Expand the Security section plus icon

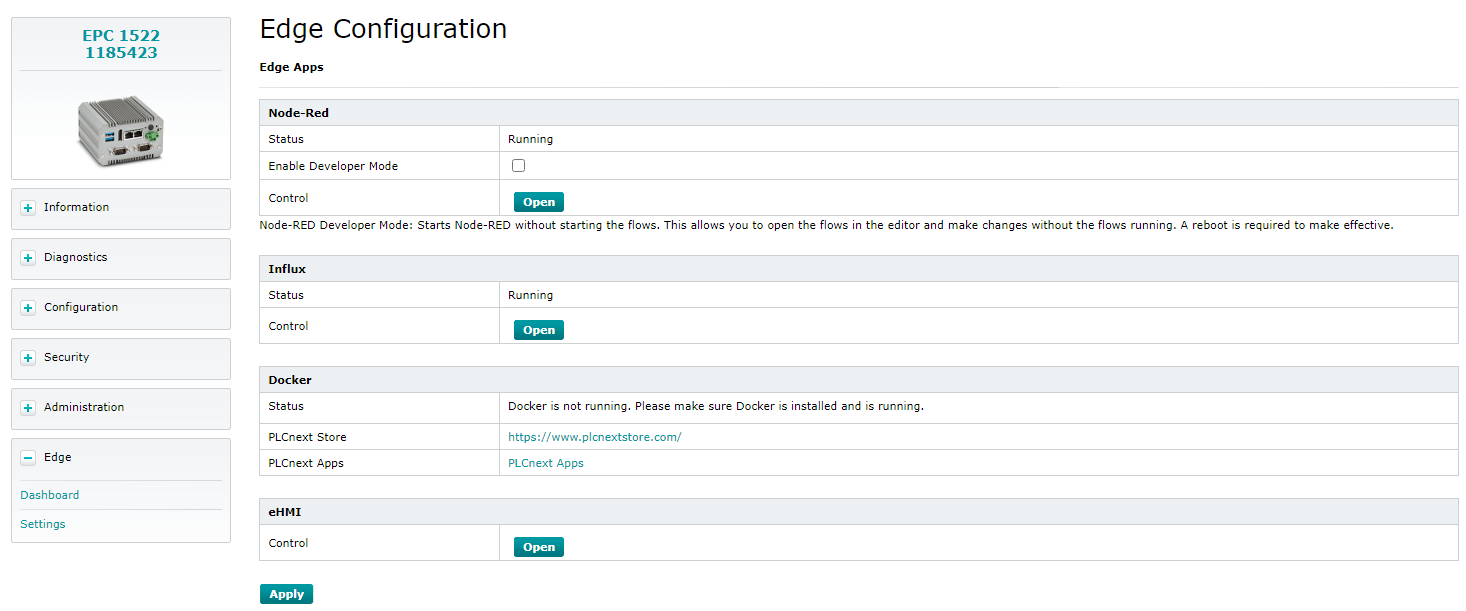click(x=28, y=358)
